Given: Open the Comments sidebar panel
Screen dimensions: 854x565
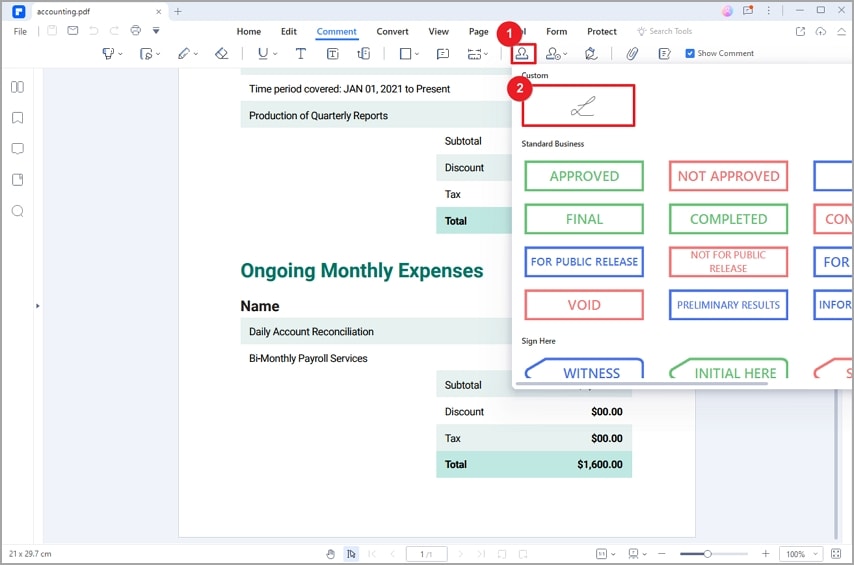Looking at the screenshot, I should (x=17, y=149).
